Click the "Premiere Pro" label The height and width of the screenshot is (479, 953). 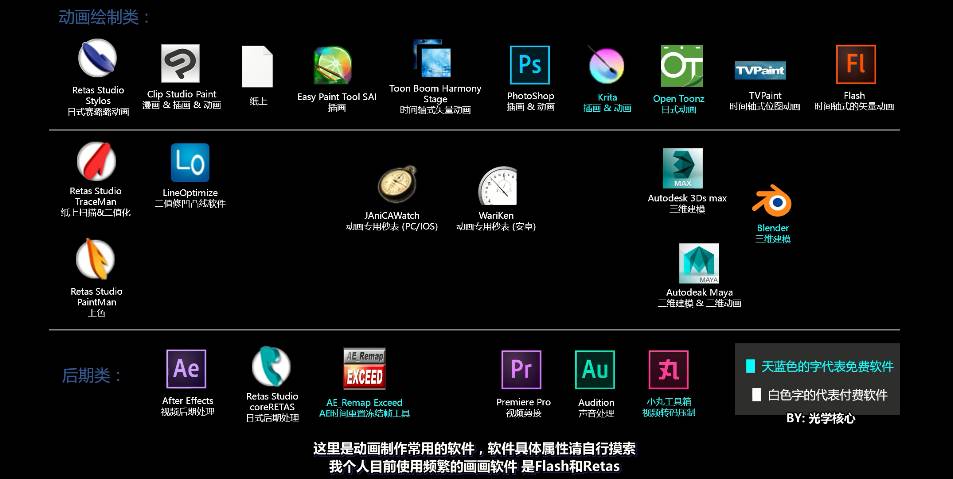pyautogui.click(x=523, y=402)
